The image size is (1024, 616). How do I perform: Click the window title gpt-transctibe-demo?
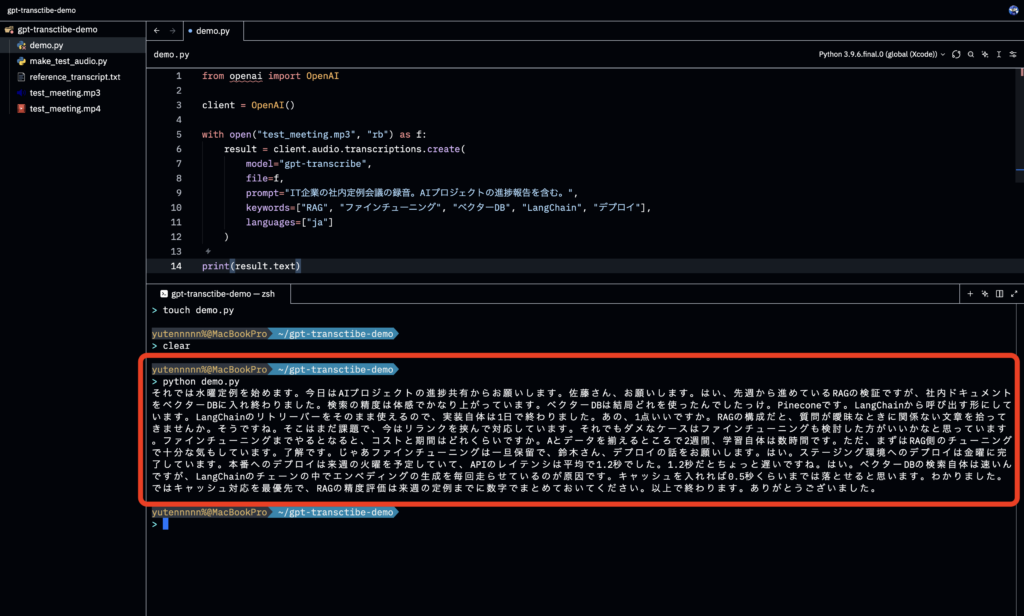pos(41,10)
